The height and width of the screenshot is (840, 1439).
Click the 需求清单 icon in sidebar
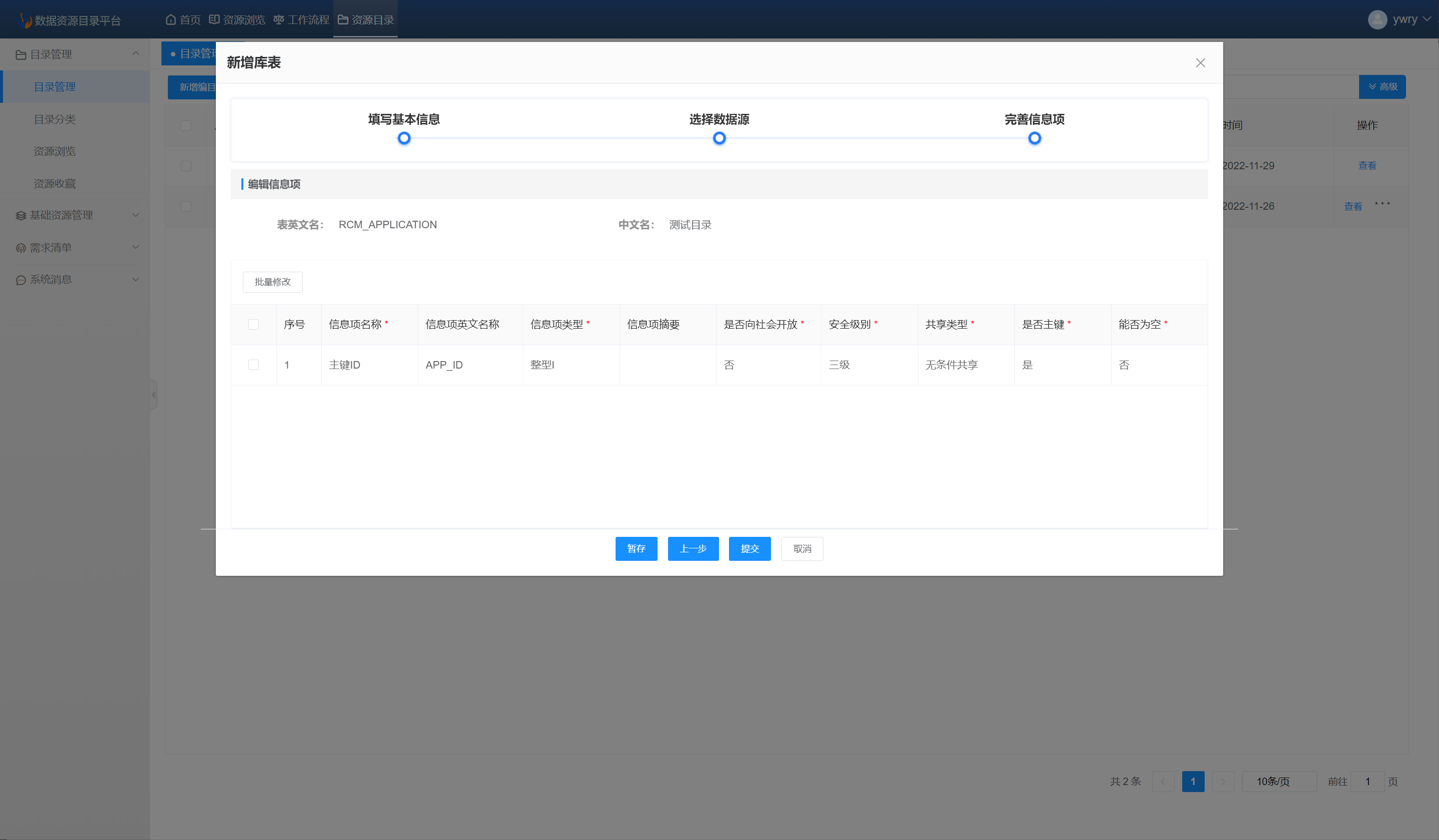(20, 248)
